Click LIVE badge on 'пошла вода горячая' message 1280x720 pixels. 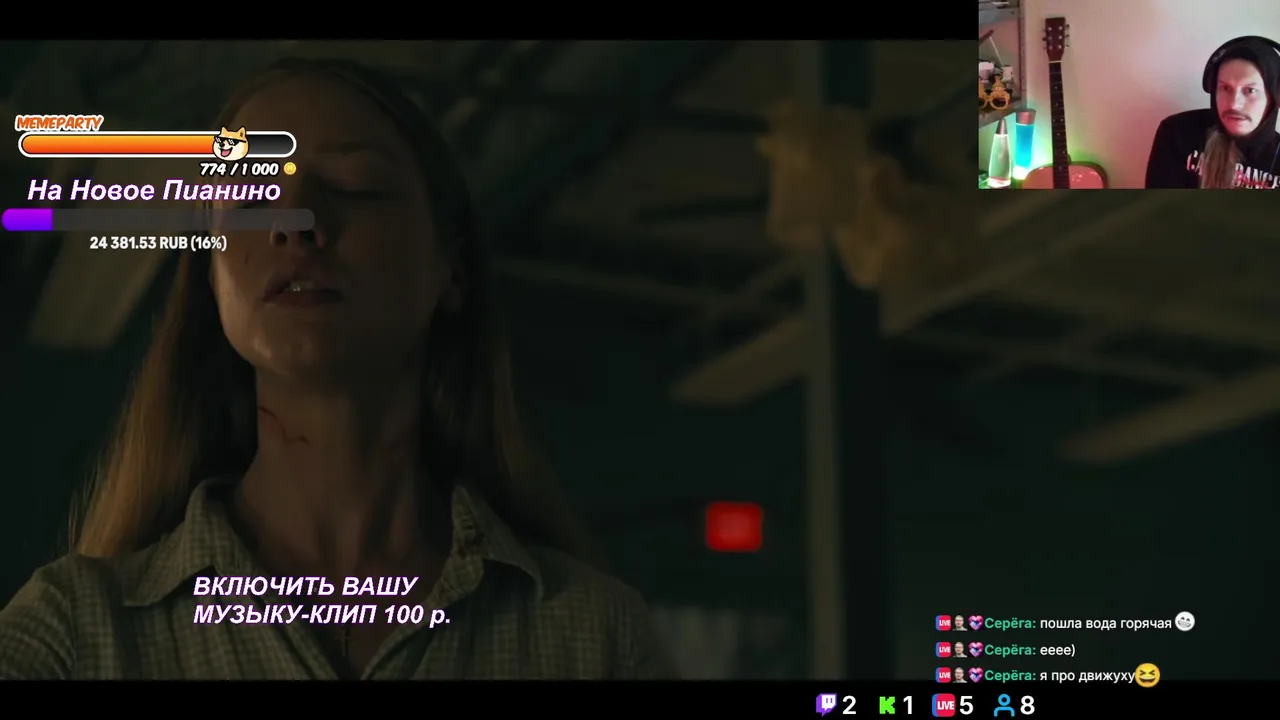pos(943,623)
